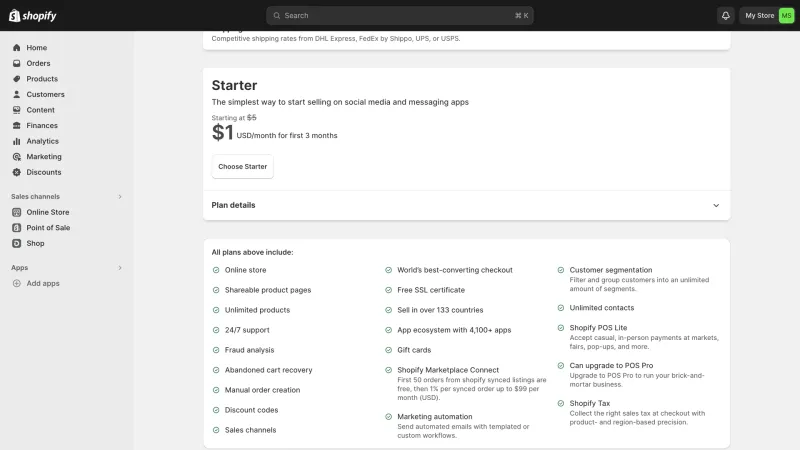Screen dimensions: 800x450
Task: Click the Customers person icon
Action: tap(16, 94)
